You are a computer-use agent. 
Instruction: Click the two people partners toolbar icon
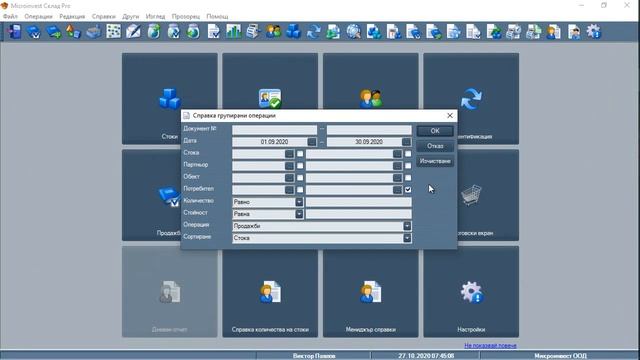pos(273,31)
